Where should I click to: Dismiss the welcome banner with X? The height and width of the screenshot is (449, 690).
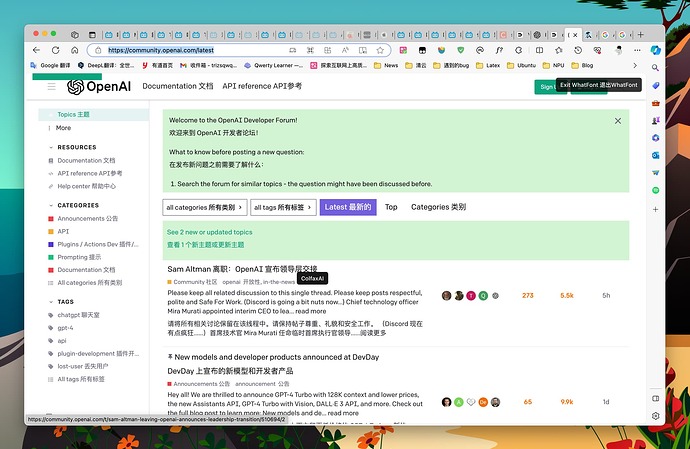point(618,121)
